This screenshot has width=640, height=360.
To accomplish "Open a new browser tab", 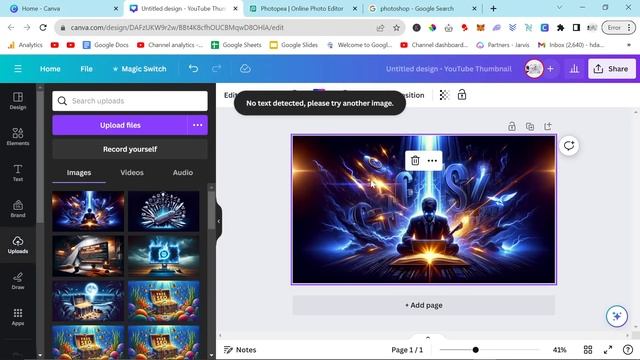I will tap(493, 8).
